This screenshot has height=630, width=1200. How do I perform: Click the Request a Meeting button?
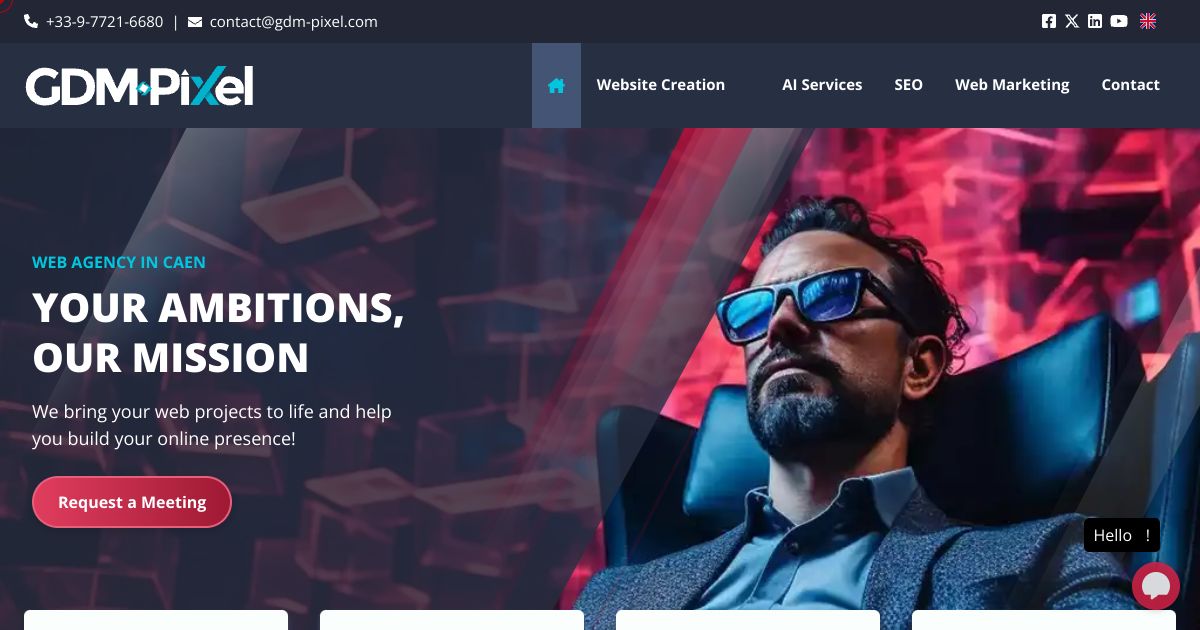coord(132,502)
